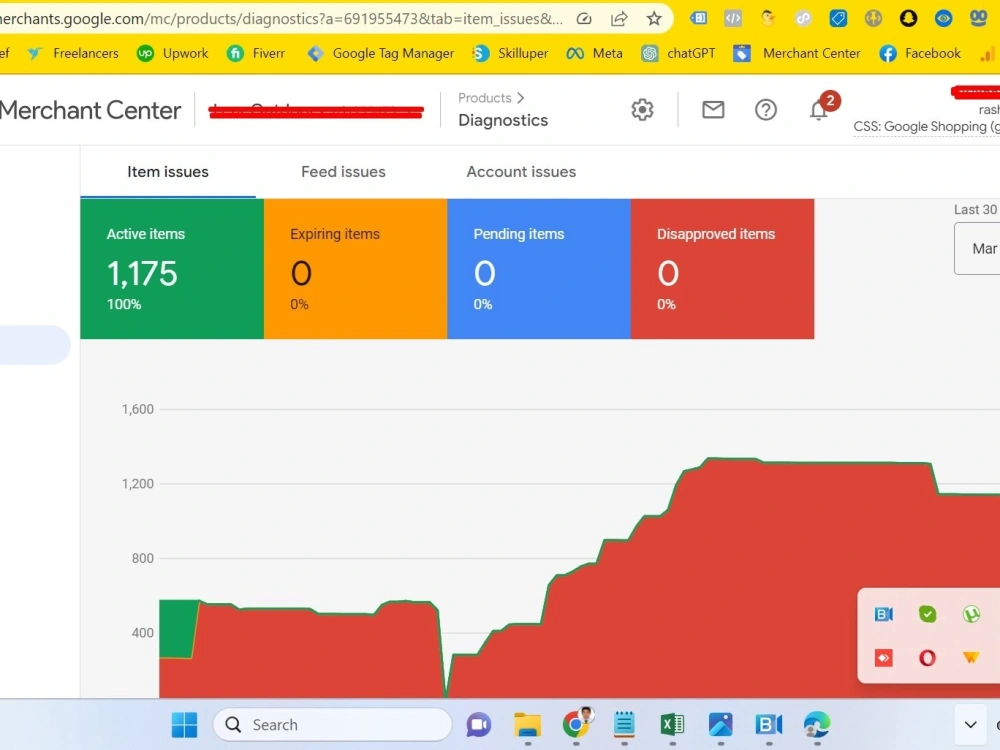Open Notepad from the taskbar
The width and height of the screenshot is (1000, 750).
pos(624,724)
